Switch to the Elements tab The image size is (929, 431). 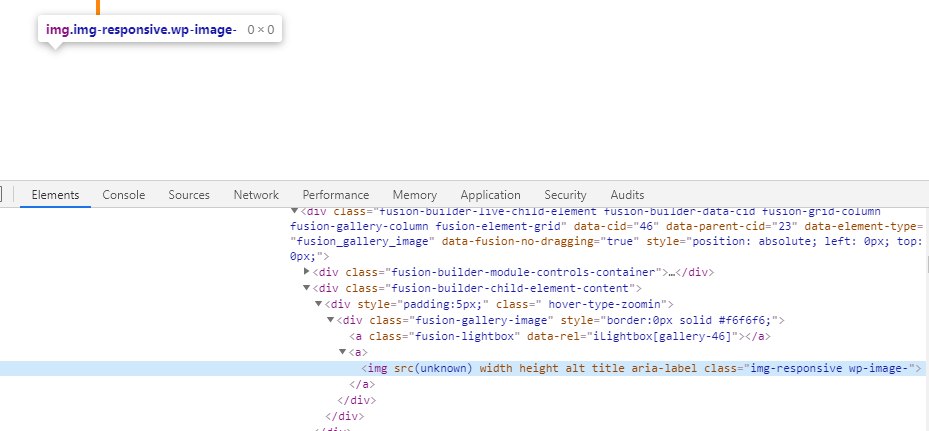coord(55,195)
